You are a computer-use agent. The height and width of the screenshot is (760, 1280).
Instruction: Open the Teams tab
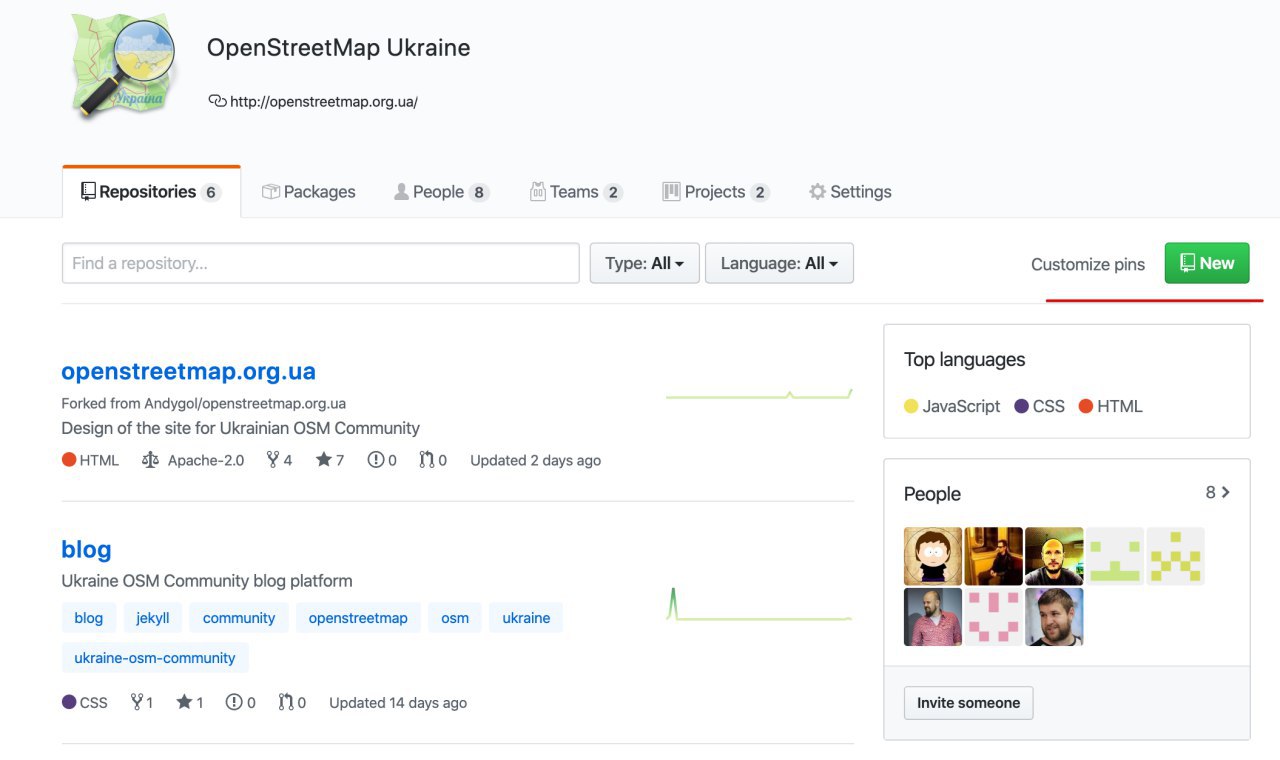pos(575,192)
